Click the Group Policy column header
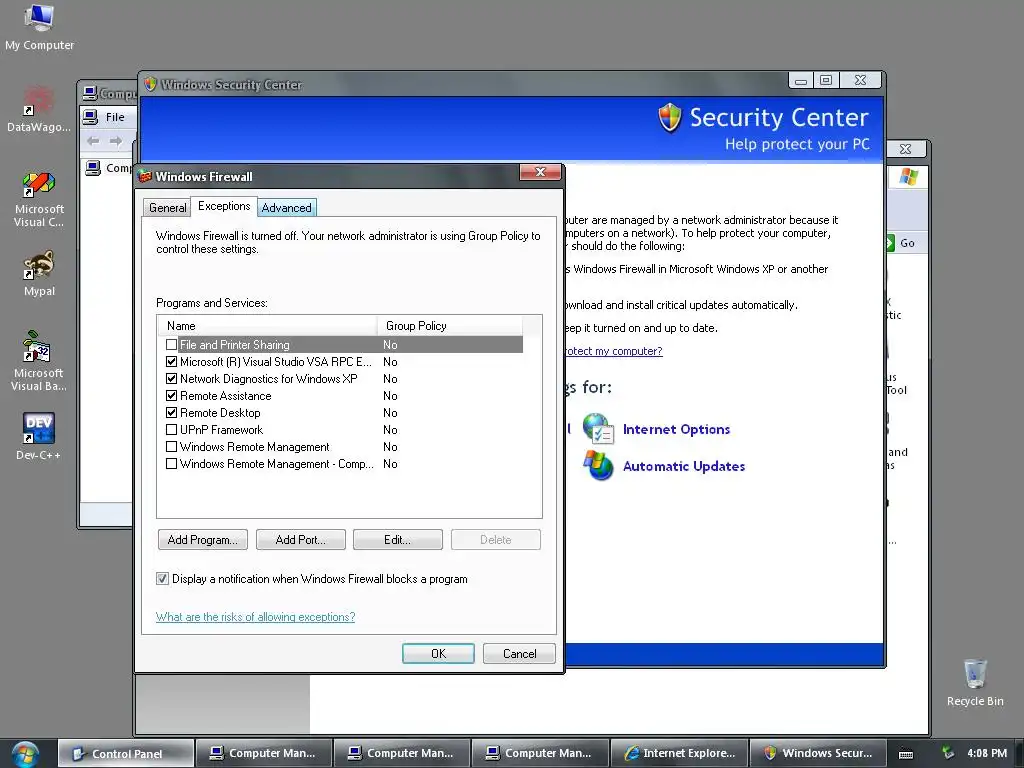1024x768 pixels. tap(450, 325)
